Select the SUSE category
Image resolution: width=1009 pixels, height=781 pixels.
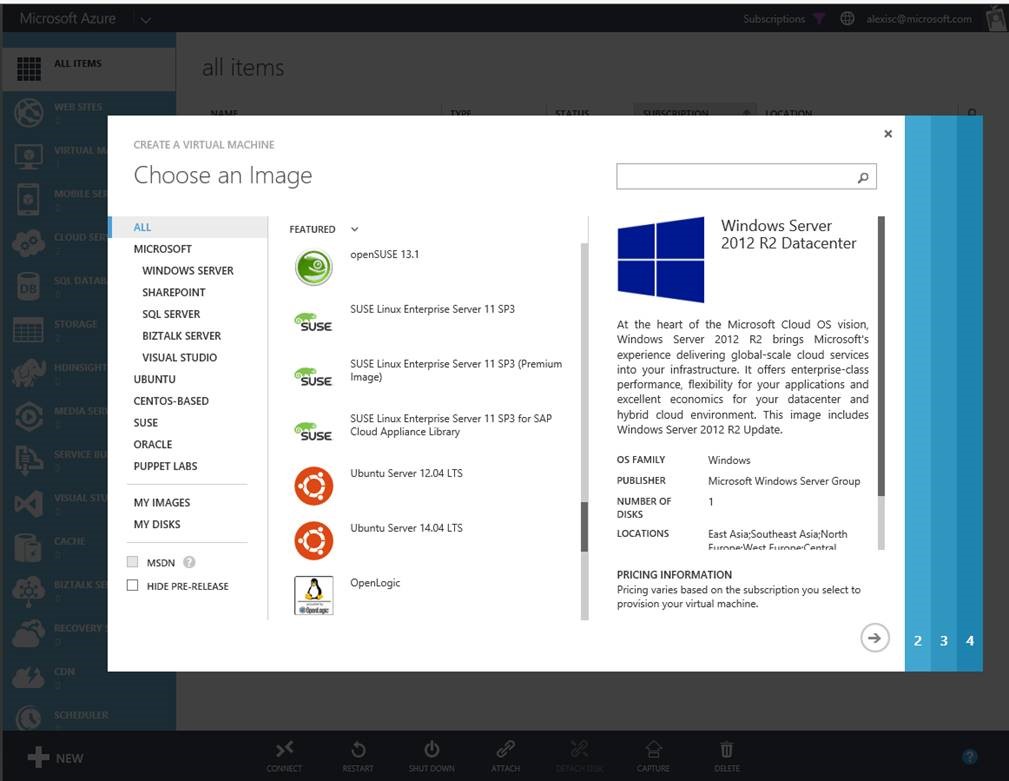tap(145, 423)
